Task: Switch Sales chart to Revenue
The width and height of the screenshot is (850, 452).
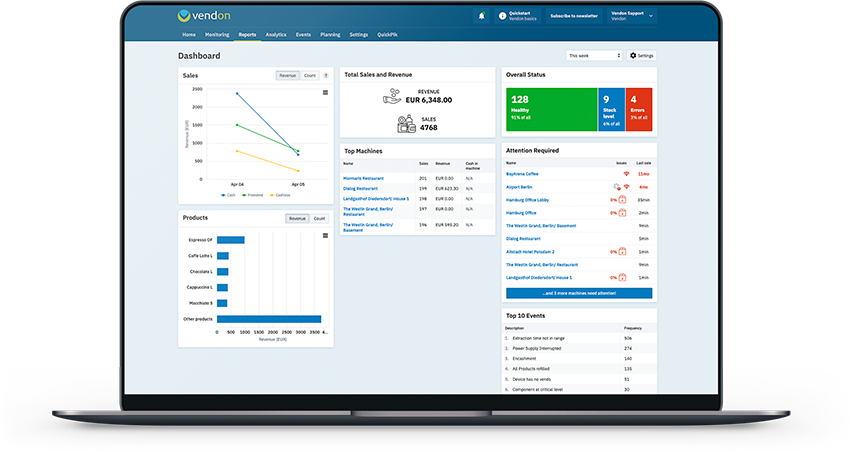Action: click(x=287, y=76)
